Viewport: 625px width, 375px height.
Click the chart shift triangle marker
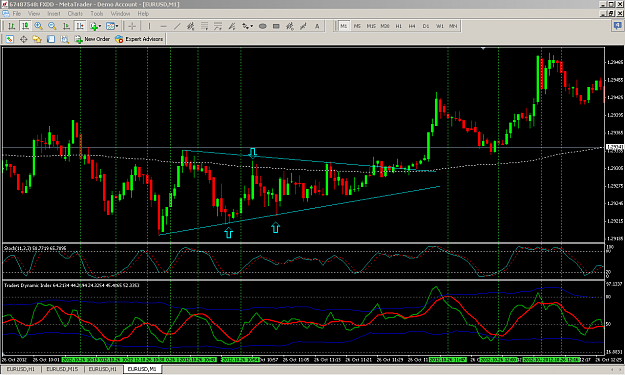[x=483, y=49]
